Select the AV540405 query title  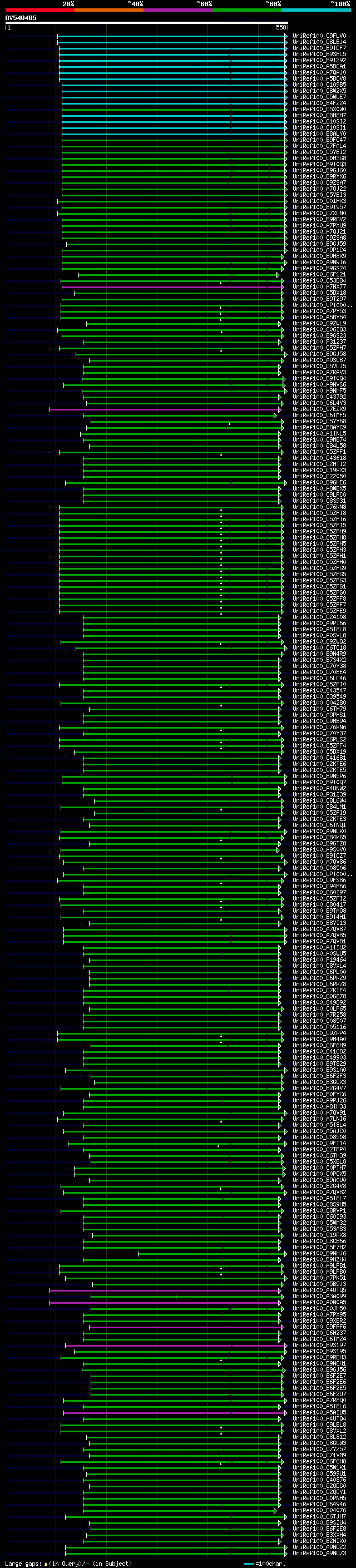click(x=21, y=18)
